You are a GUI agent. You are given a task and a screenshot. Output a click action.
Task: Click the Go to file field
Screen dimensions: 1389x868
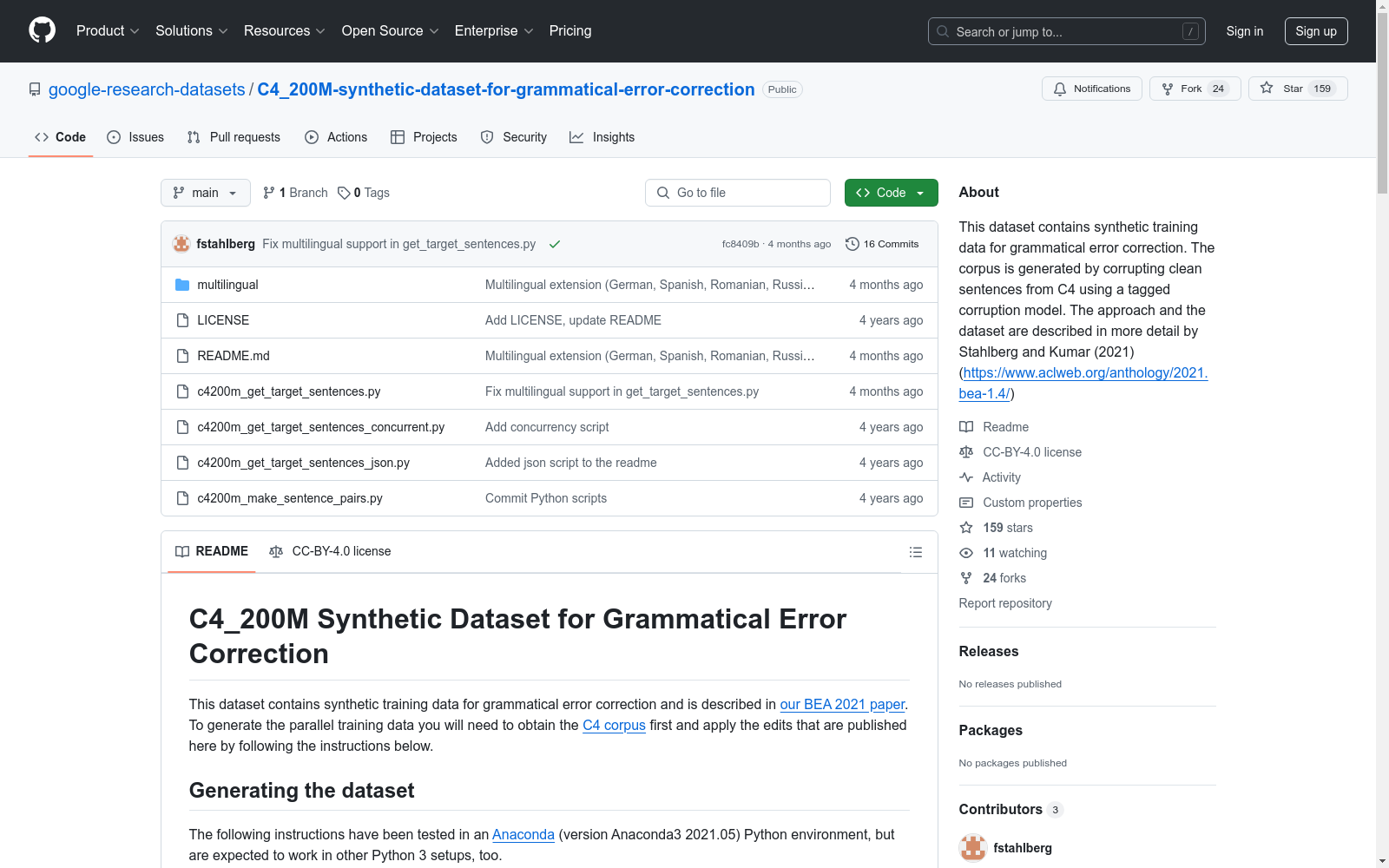pos(738,193)
